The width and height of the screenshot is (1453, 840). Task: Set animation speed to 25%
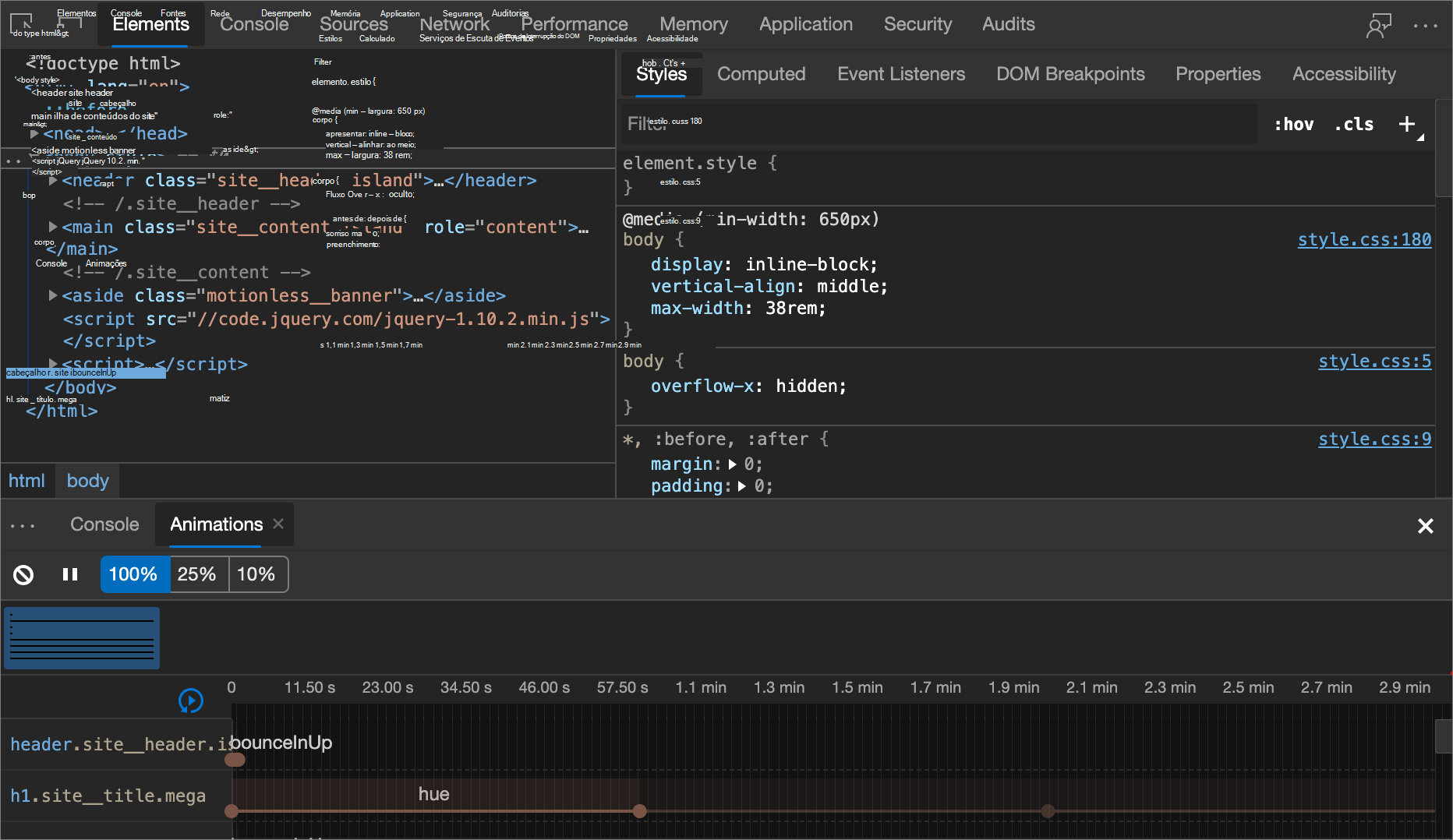tap(196, 575)
